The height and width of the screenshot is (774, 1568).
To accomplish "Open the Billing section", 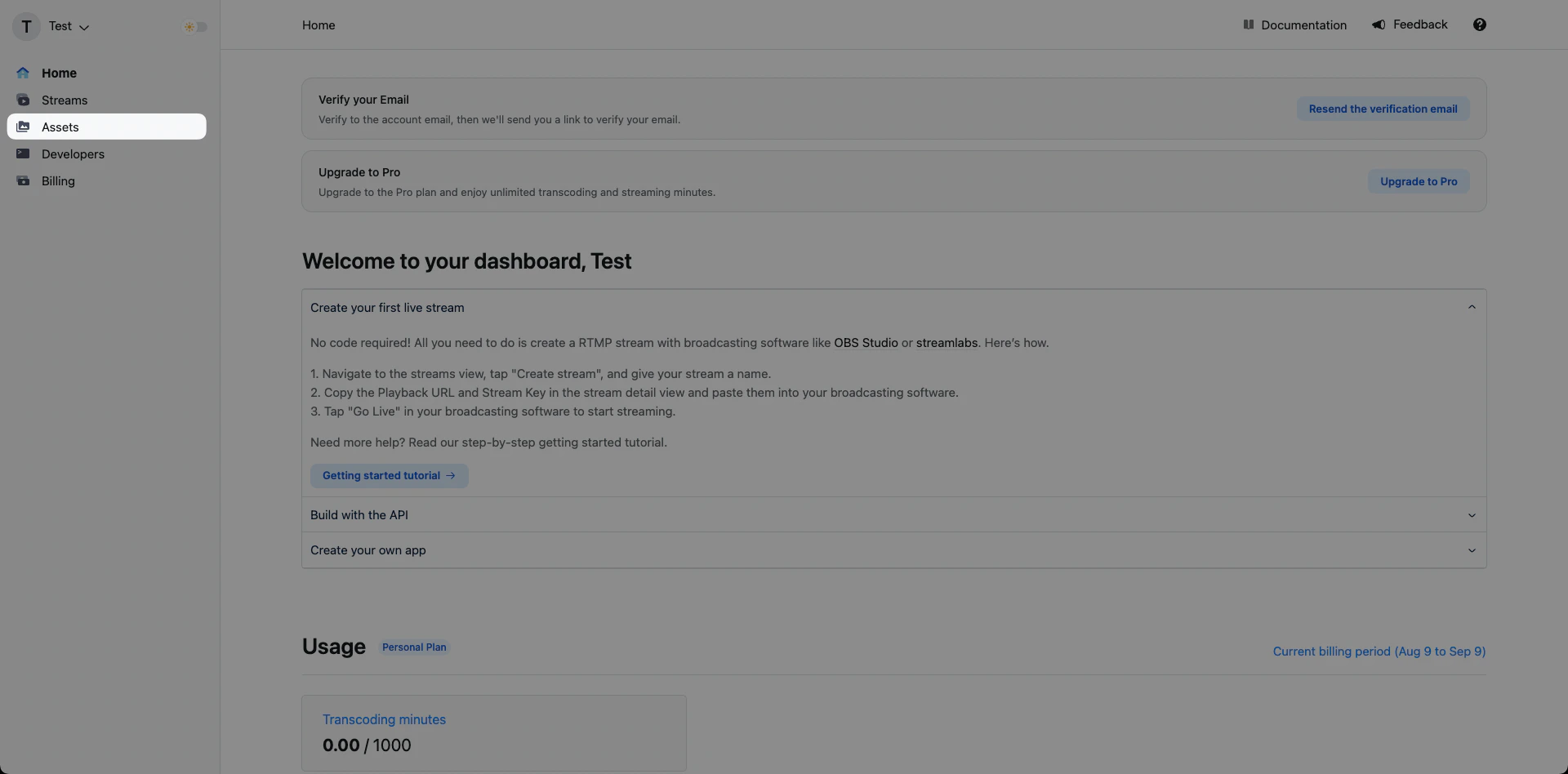I will pos(57,180).
